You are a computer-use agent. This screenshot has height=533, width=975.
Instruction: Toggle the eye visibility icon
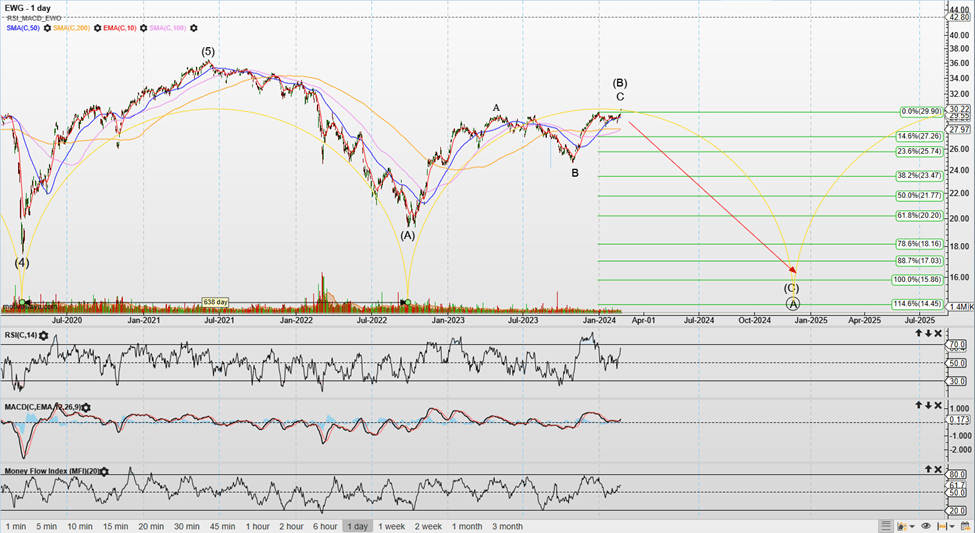926,526
